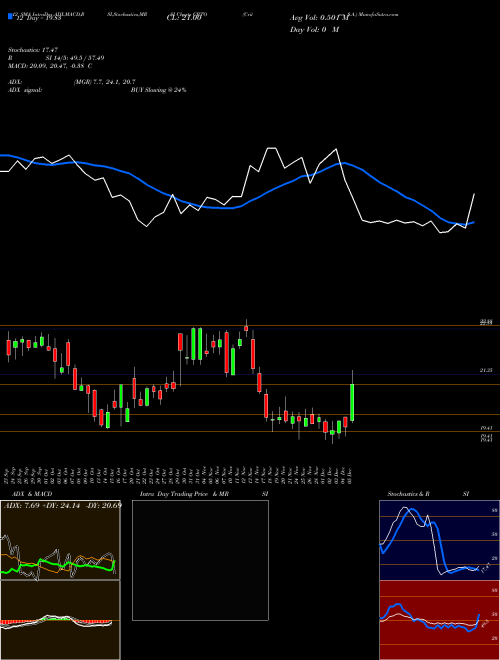Click the blue SMA line peak
Screen dimensions: 500x660
coord(344,163)
